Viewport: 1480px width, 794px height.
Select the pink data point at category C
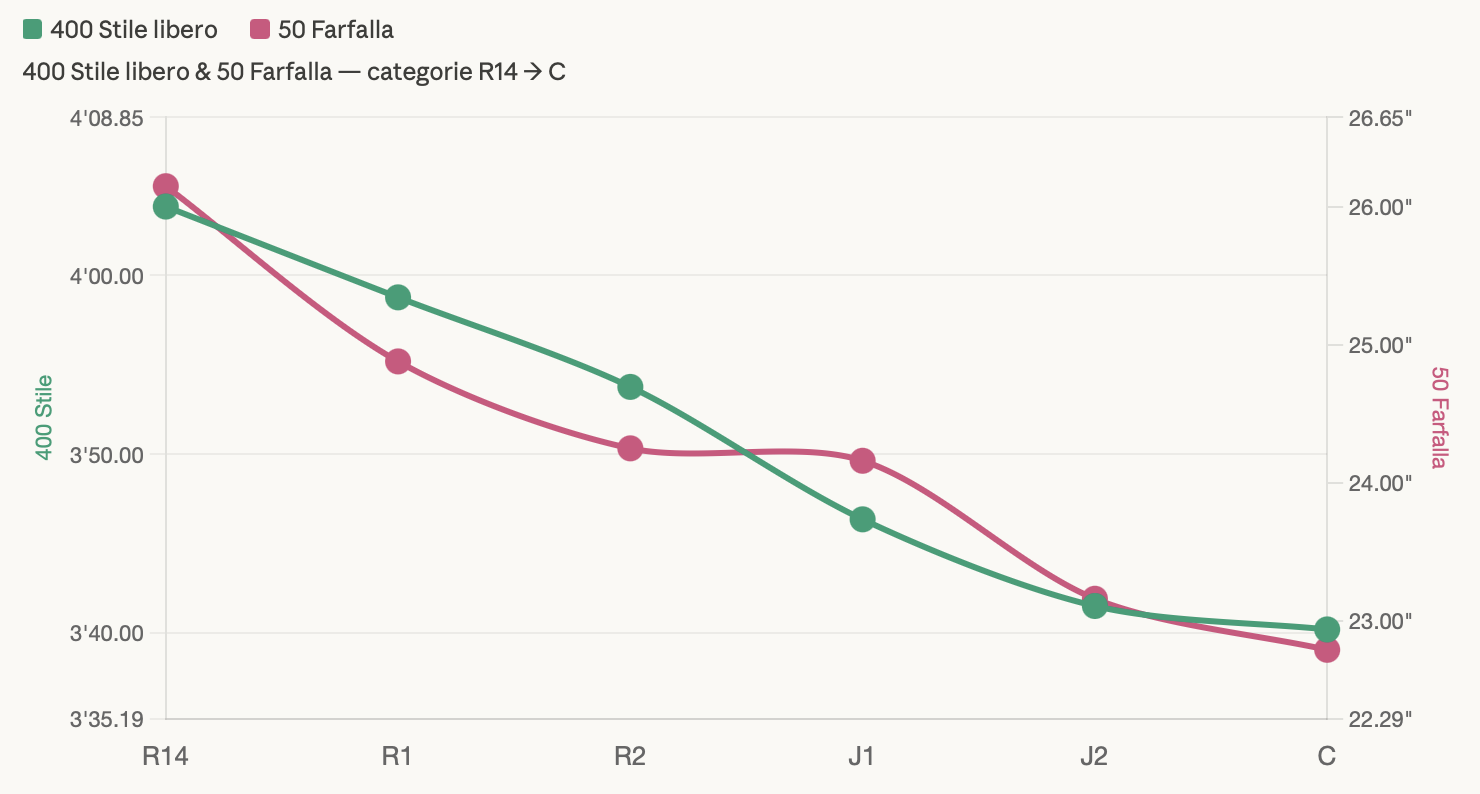click(1327, 650)
